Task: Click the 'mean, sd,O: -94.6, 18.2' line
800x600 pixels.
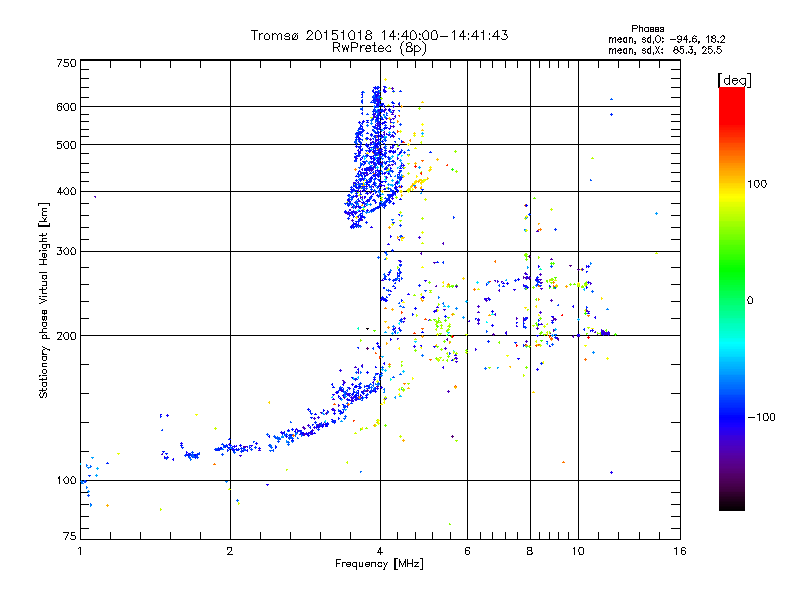Action: point(666,39)
